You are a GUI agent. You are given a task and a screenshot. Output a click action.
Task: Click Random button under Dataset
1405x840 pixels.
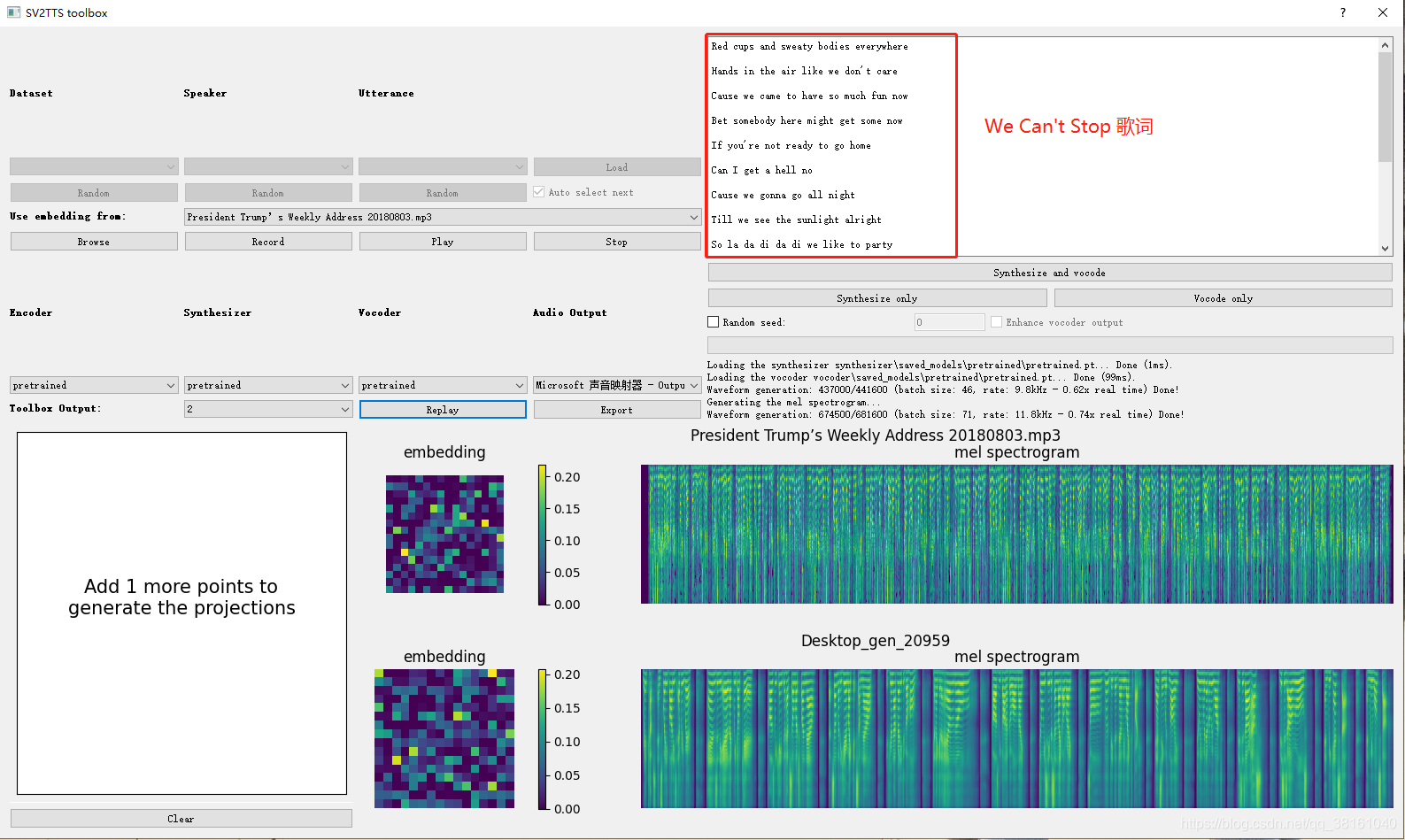click(x=94, y=193)
